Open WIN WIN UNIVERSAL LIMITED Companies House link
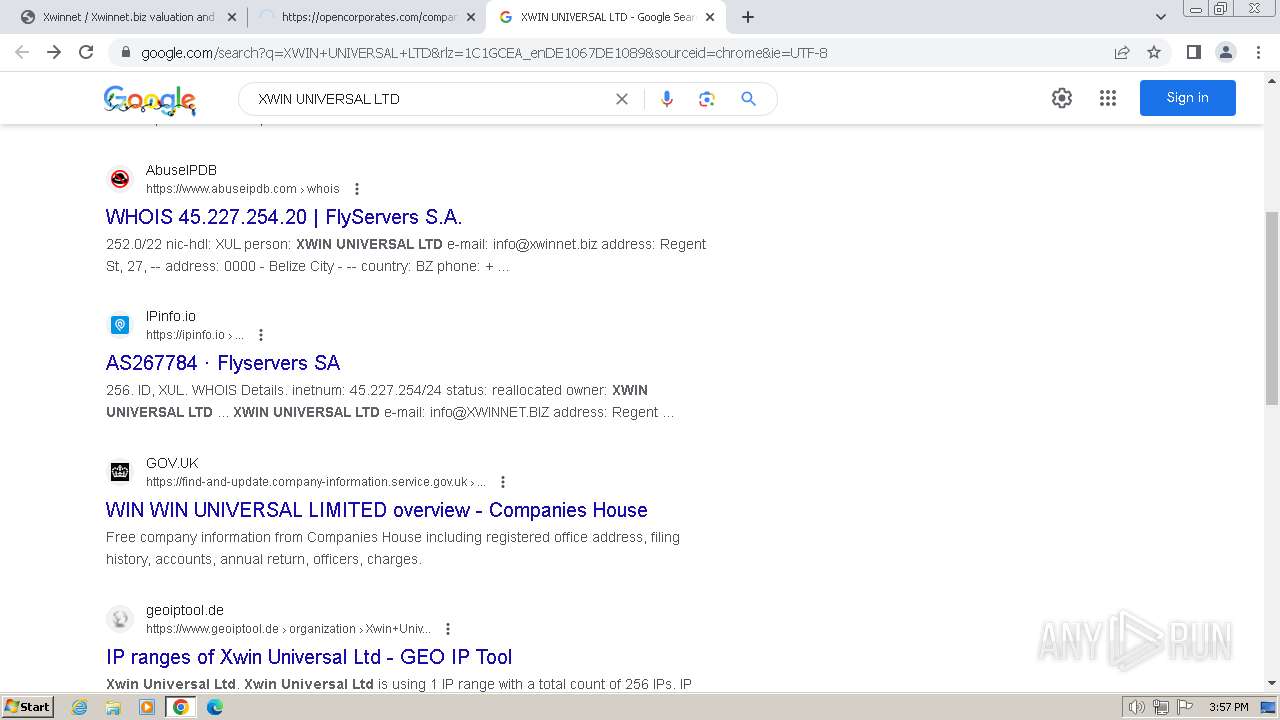Image resolution: width=1280 pixels, height=720 pixels. [377, 510]
